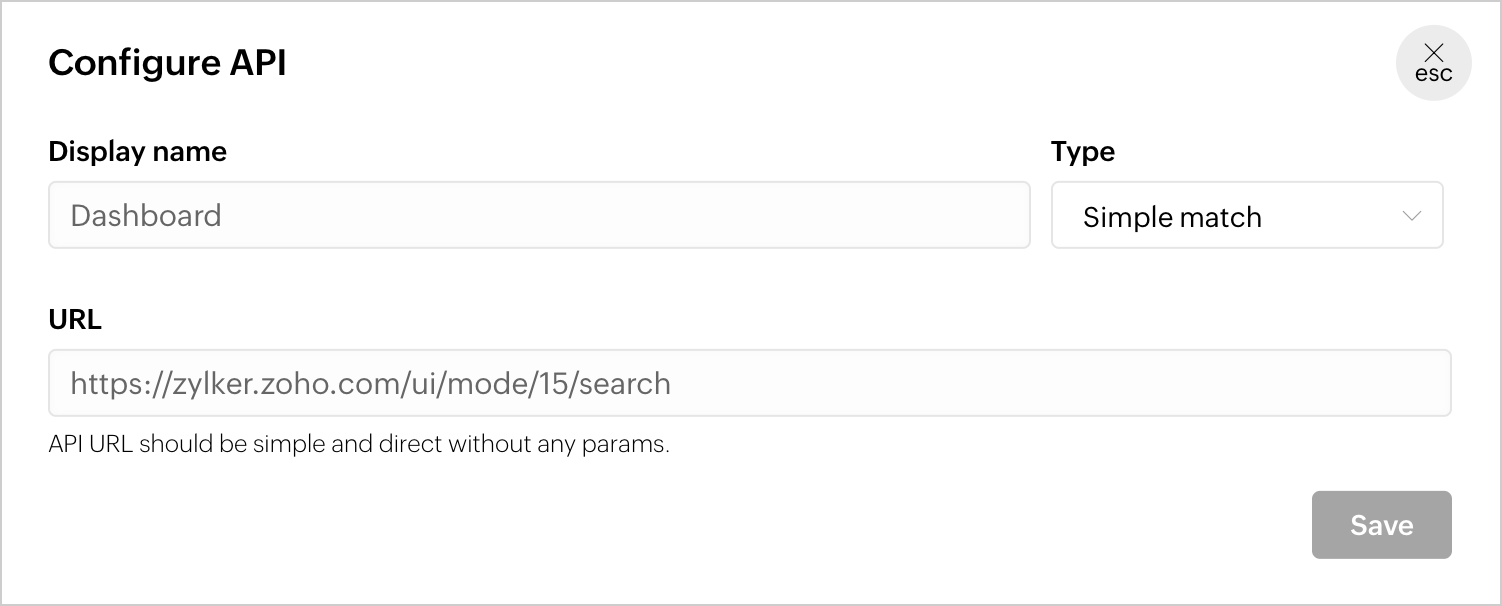Click the Type label
This screenshot has height=606, width=1502.
pyautogui.click(x=1082, y=151)
